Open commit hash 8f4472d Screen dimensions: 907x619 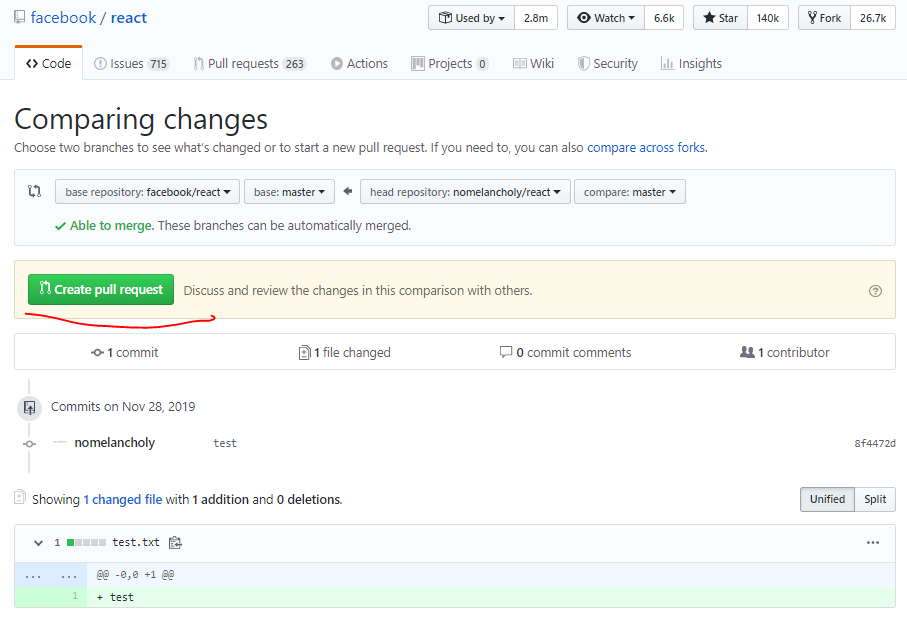pos(875,443)
